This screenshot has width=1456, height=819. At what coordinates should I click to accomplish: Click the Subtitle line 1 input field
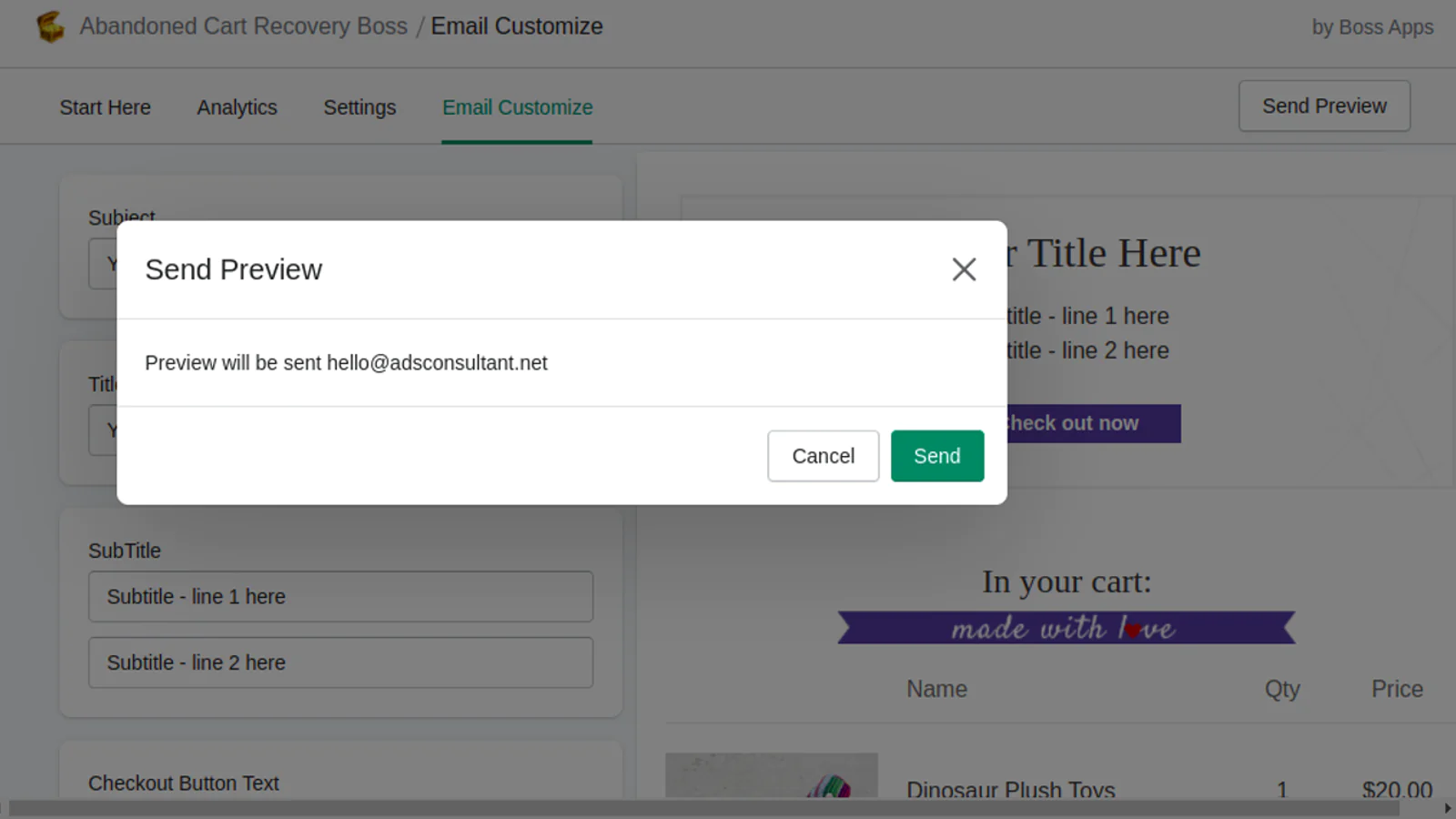(x=340, y=597)
